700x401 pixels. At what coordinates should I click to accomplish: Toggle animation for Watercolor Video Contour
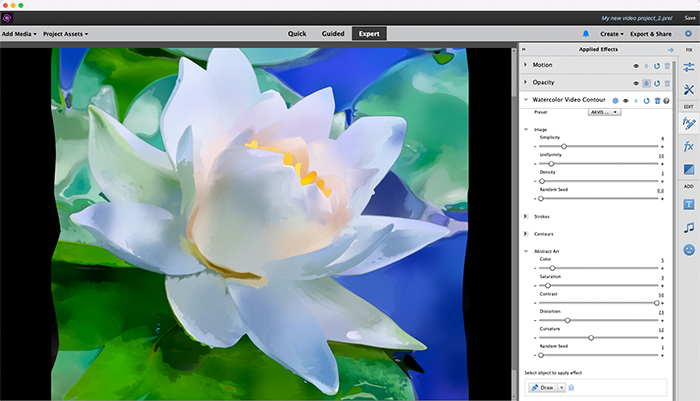pyautogui.click(x=636, y=100)
